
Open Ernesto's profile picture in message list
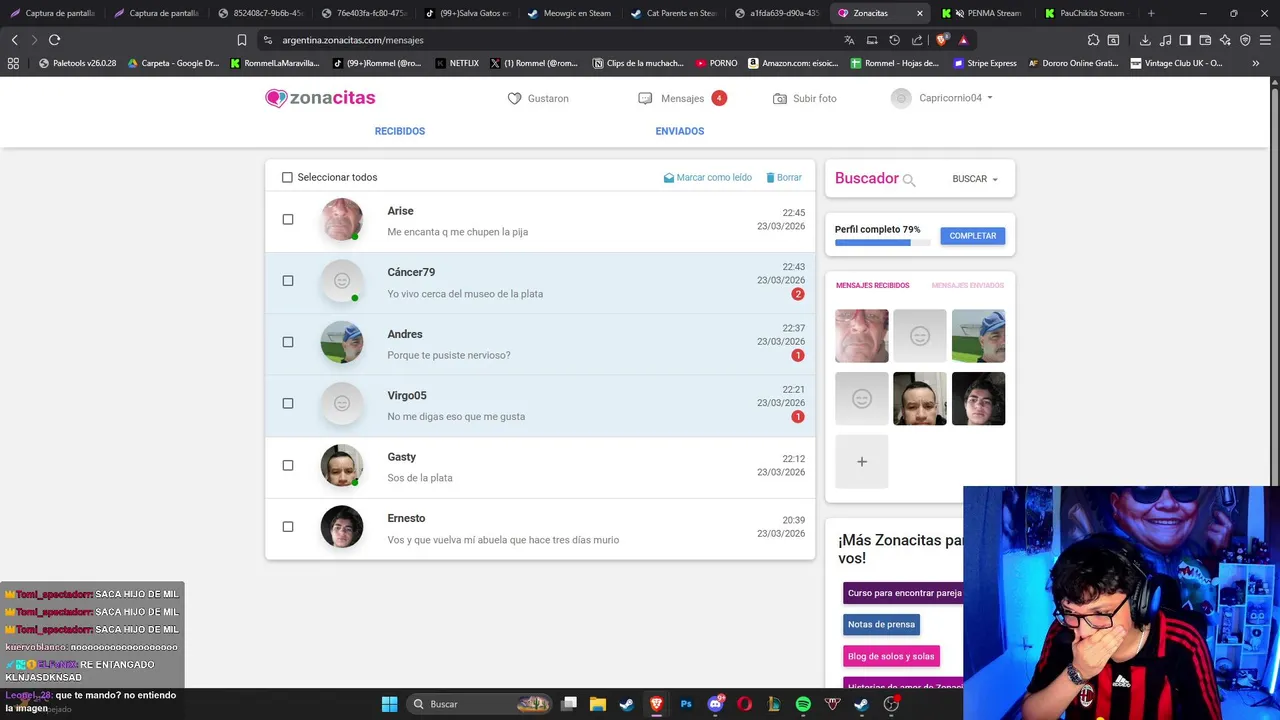click(342, 527)
